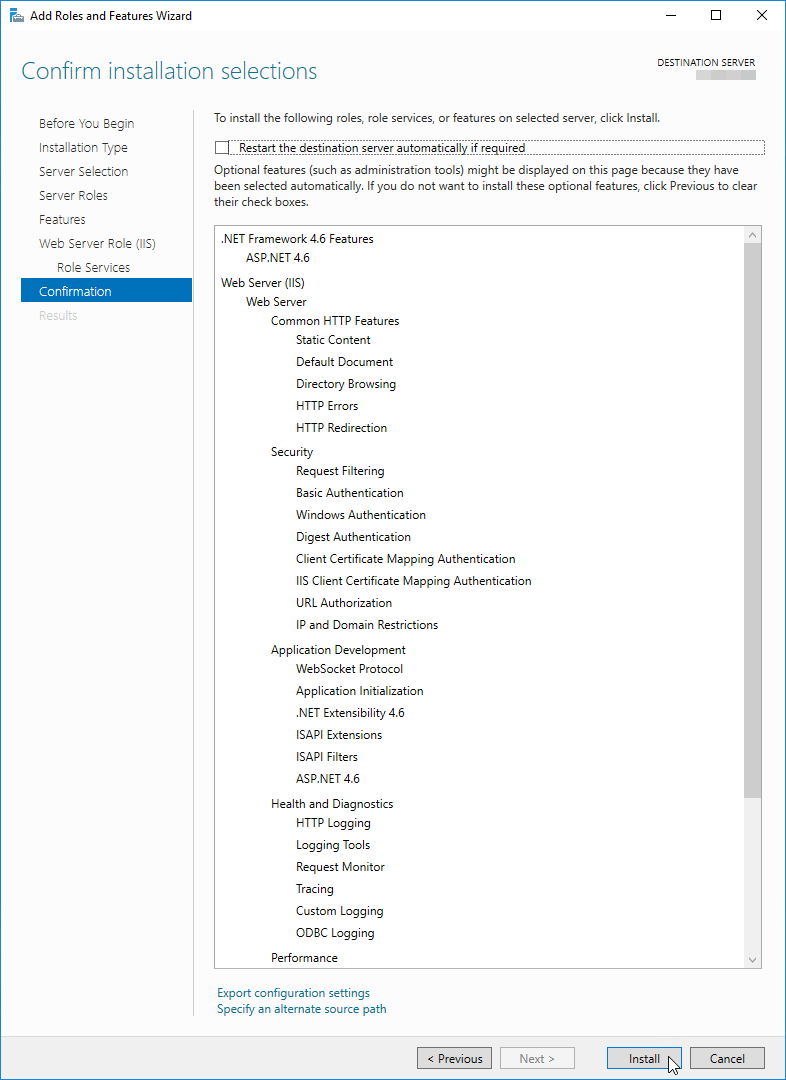
Task: Select Digest Authentication entry
Action: pyautogui.click(x=353, y=537)
